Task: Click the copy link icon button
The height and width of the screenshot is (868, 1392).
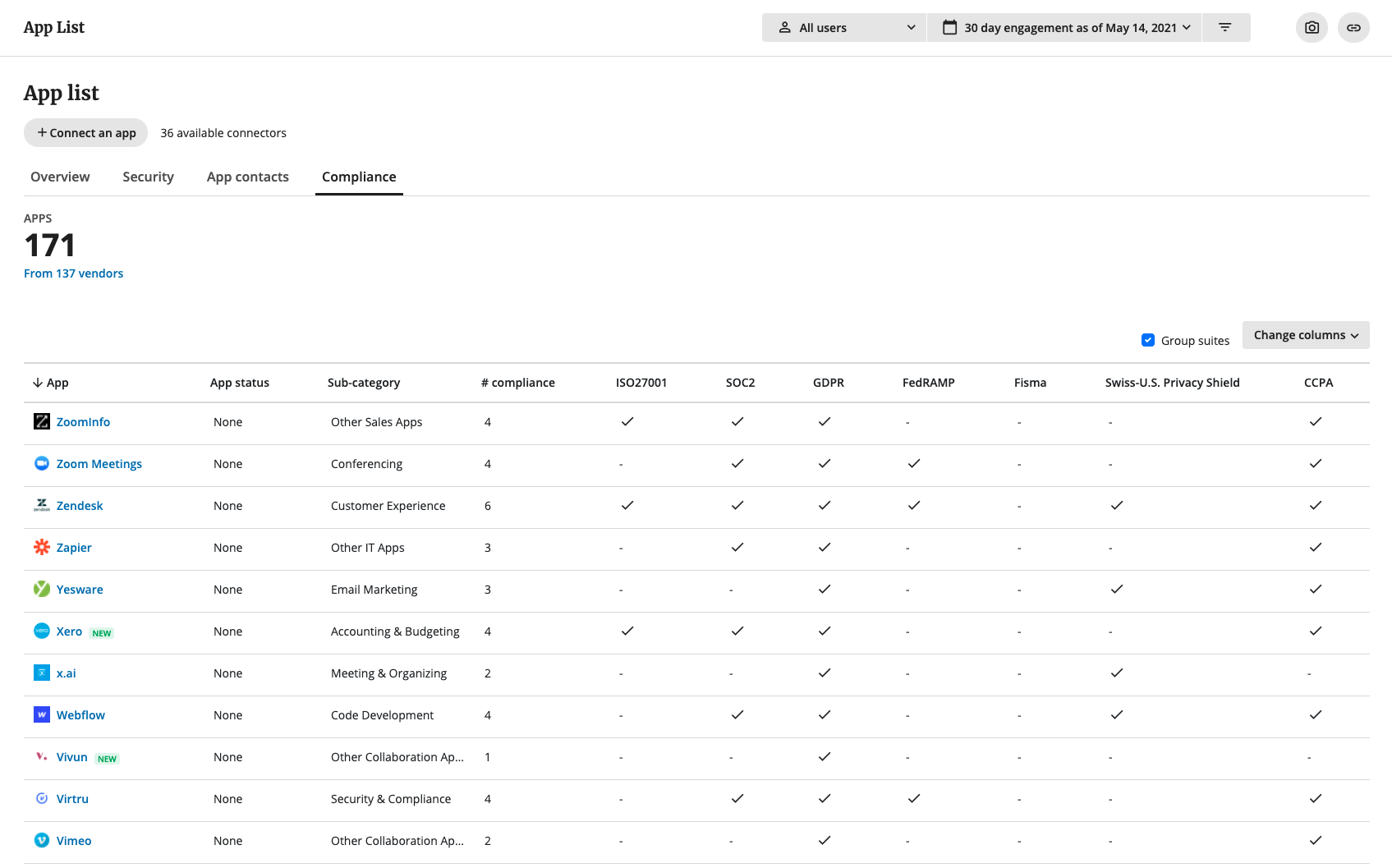Action: (x=1353, y=28)
